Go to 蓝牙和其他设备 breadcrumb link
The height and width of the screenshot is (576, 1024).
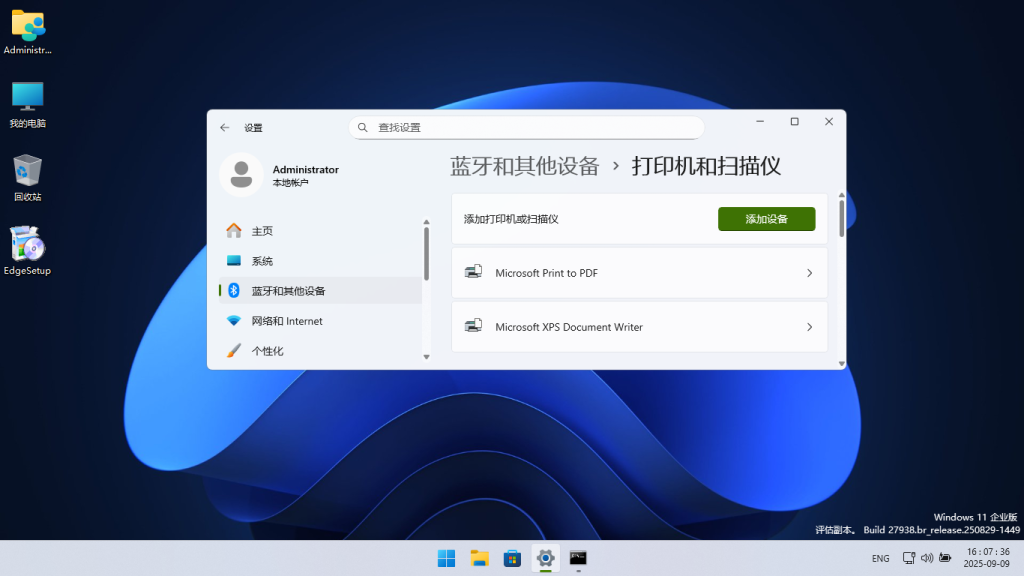tap(524, 167)
